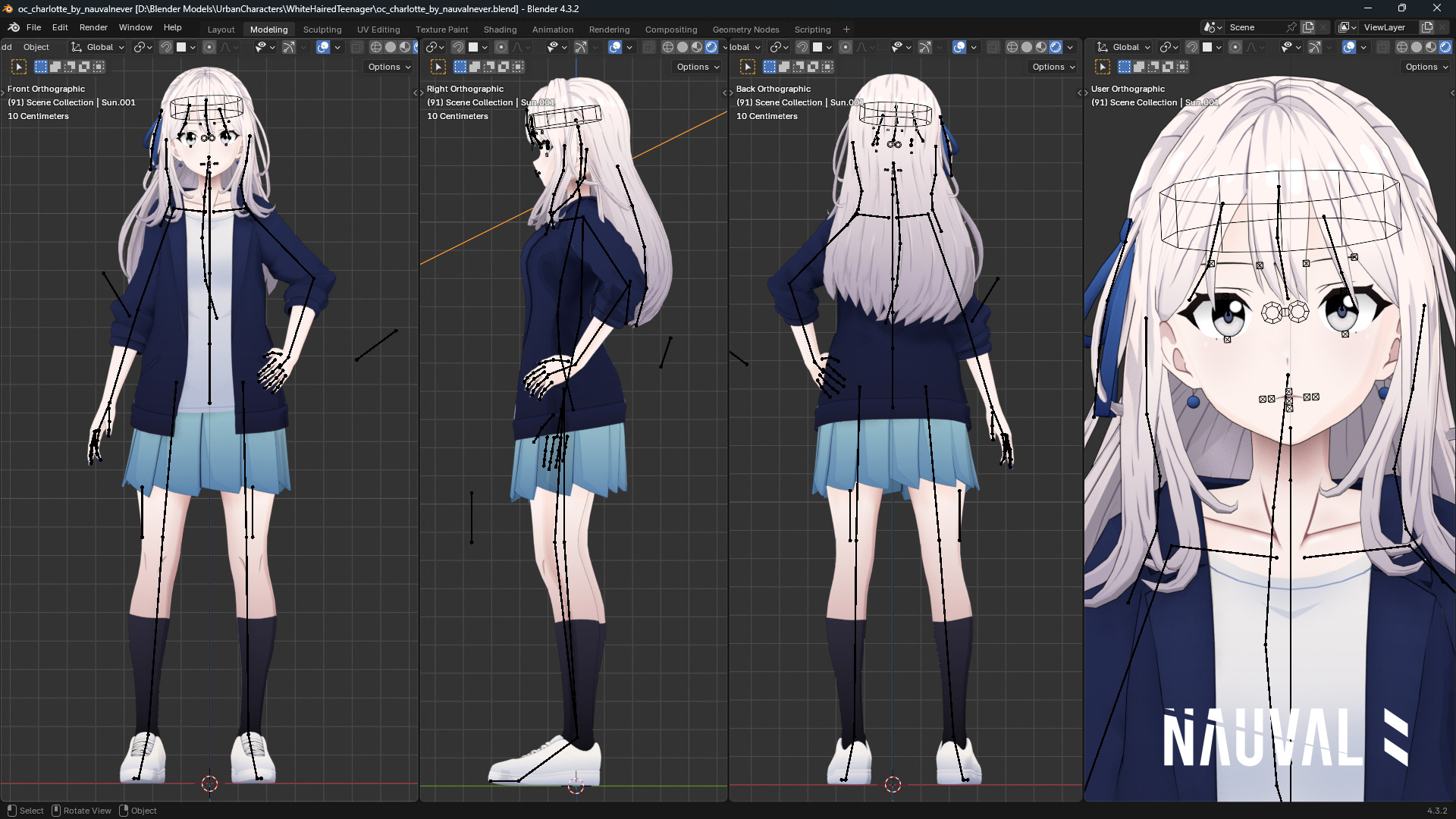
Task: Toggle X-ray mode in Back viewport
Action: coord(993,47)
